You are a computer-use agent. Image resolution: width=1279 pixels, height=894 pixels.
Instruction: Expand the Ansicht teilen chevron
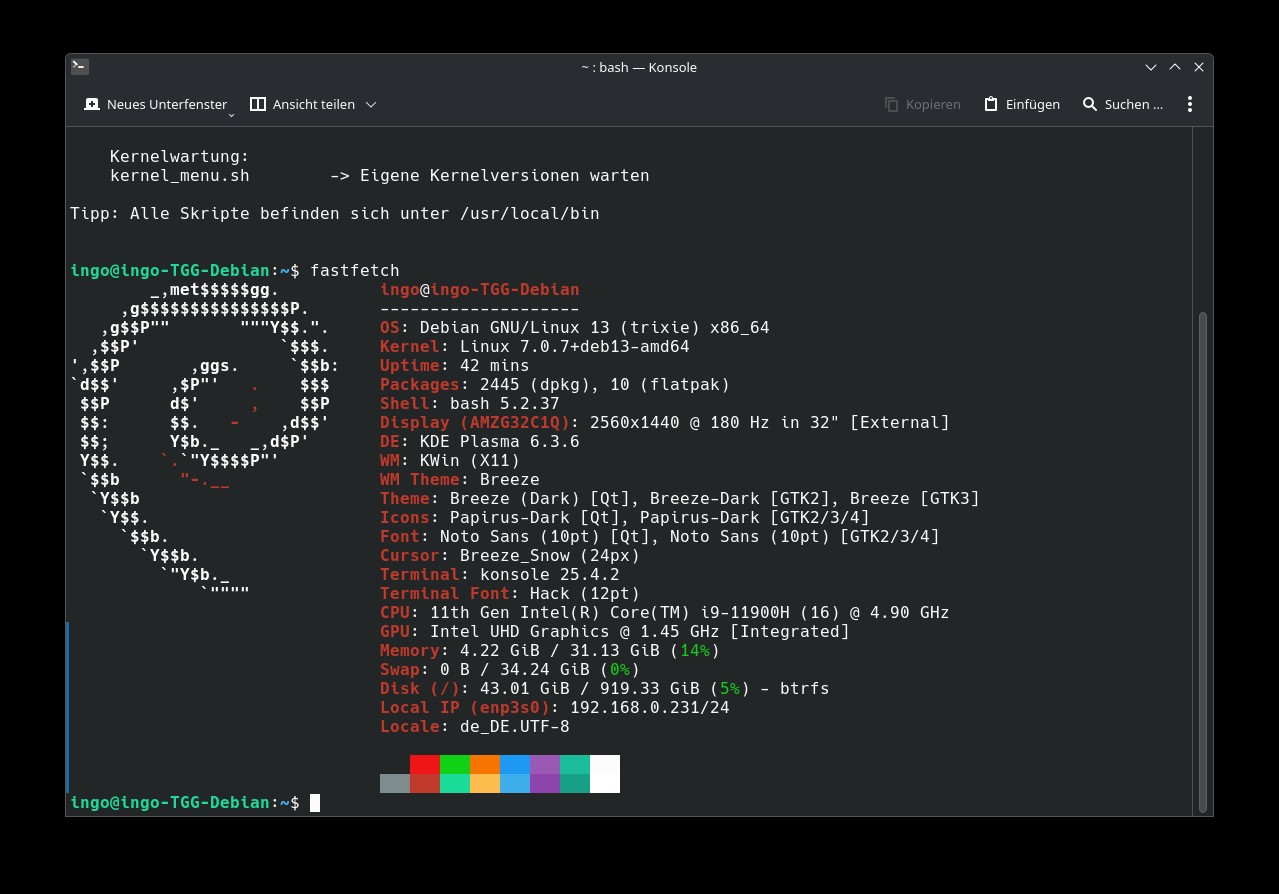pyautogui.click(x=371, y=104)
